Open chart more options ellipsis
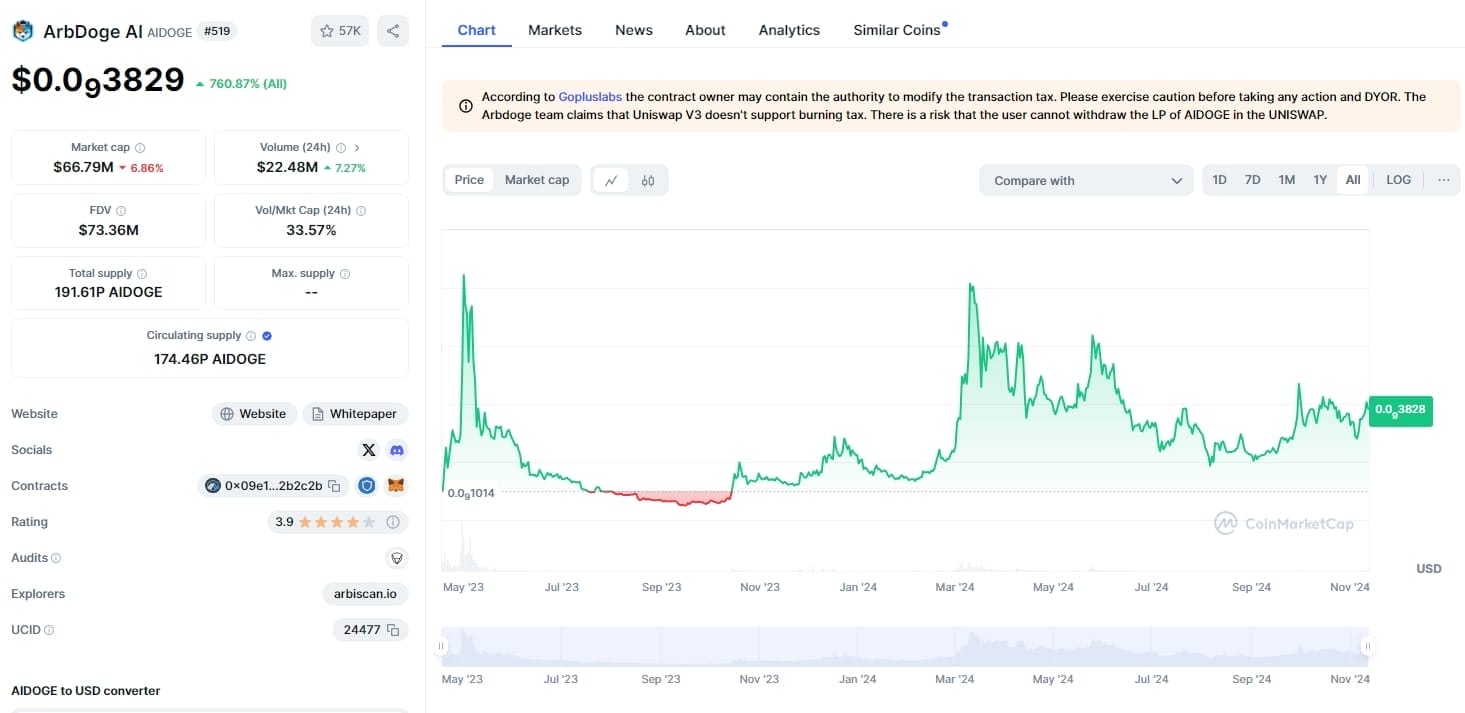The image size is (1465, 713). pos(1443,180)
